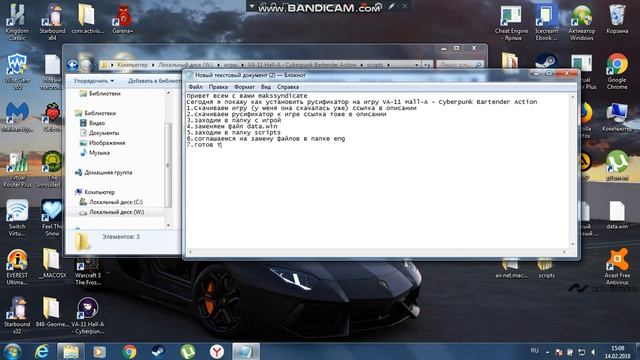
Task: Select the Starbound x32 desktop icon
Action: tap(17, 316)
